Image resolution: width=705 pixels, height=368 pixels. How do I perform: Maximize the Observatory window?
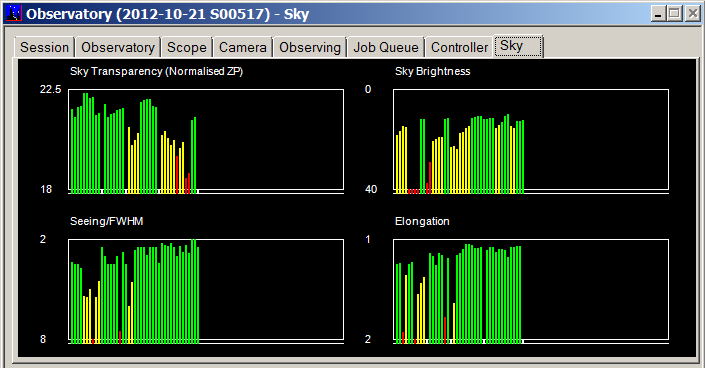674,14
